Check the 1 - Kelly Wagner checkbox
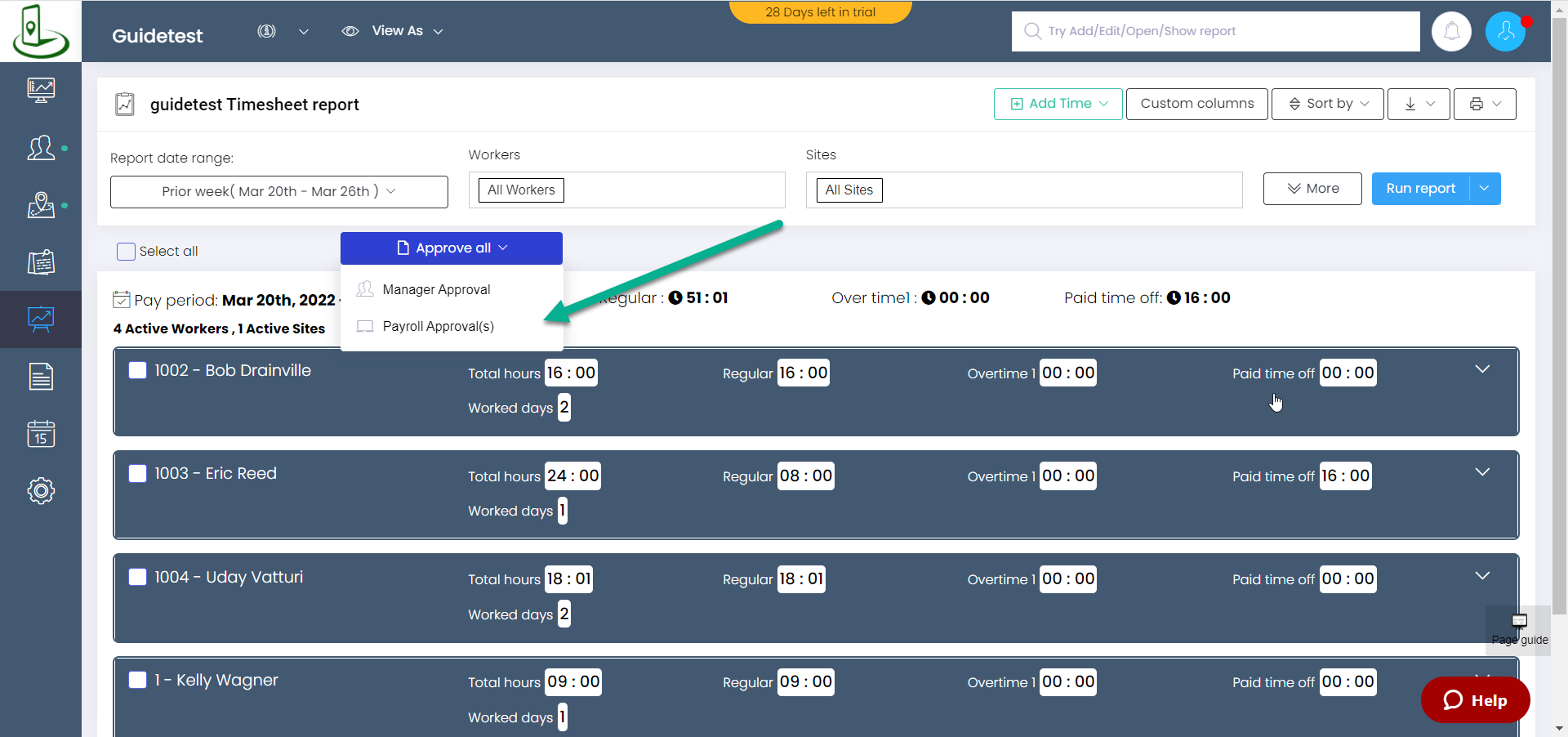Viewport: 1568px width, 737px height. coord(138,680)
